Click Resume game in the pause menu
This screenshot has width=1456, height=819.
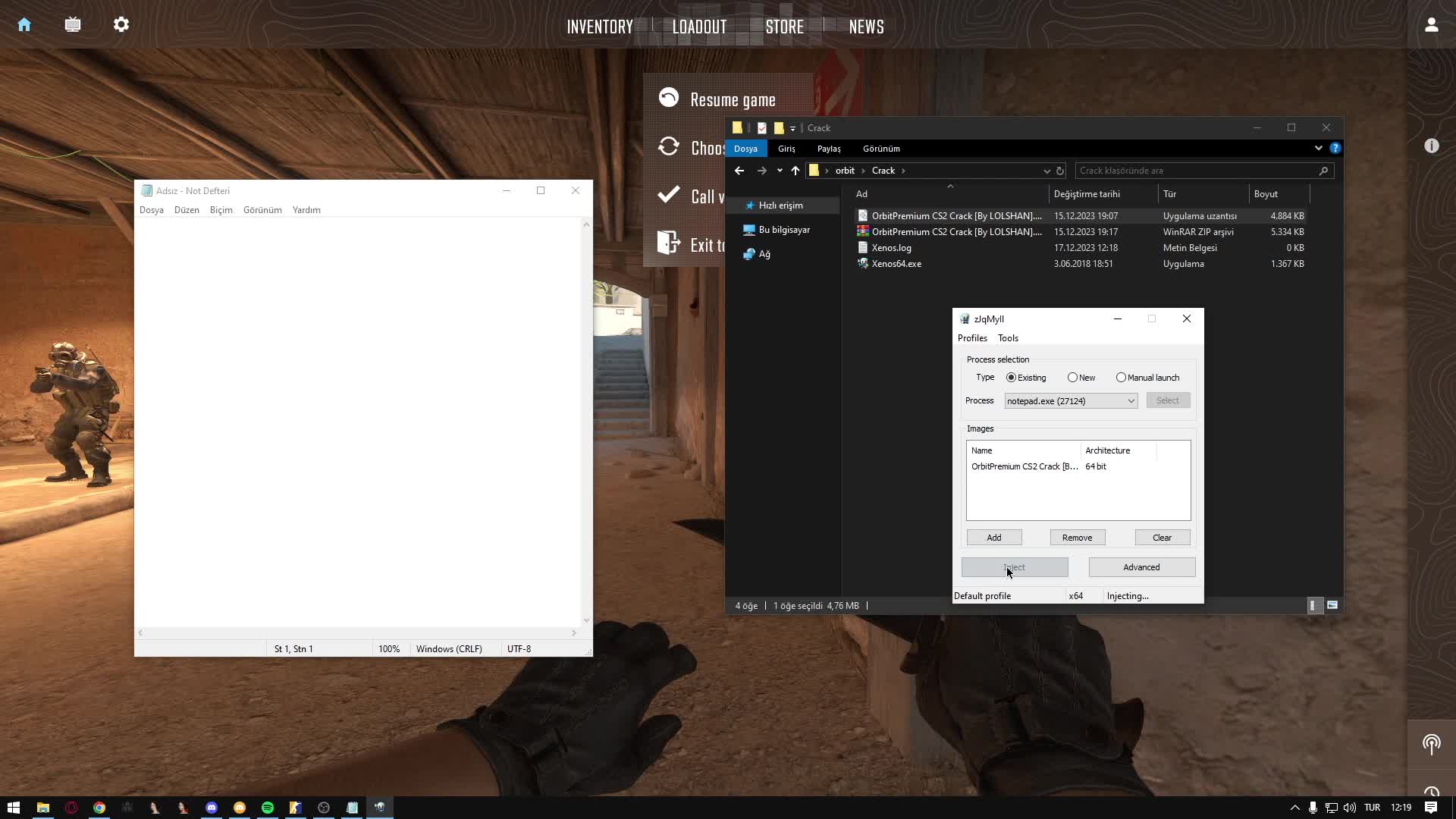pyautogui.click(x=733, y=99)
